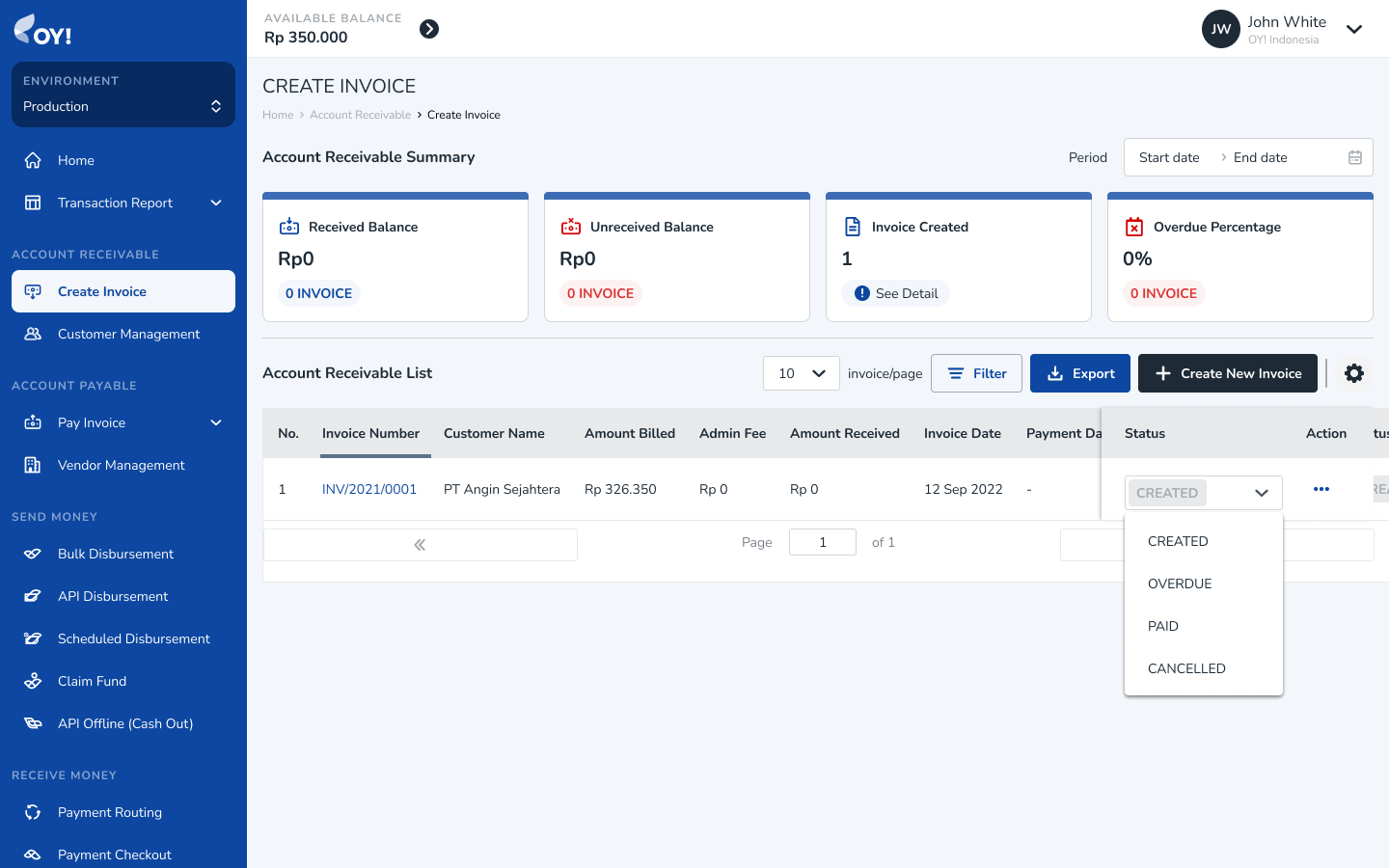
Task: Click the blue 0 INVOICE badge under Received Balance
Action: pos(318,293)
